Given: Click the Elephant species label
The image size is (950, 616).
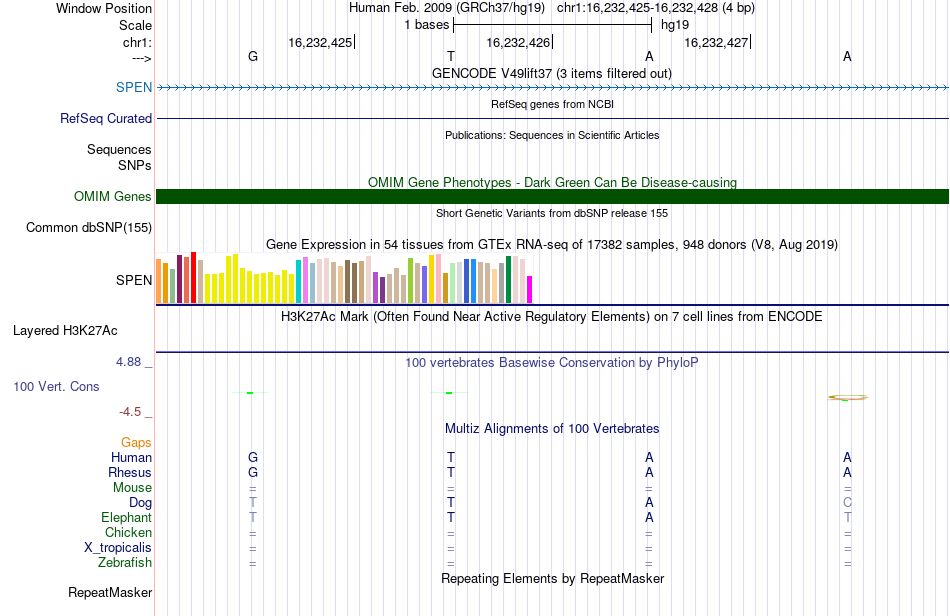Looking at the screenshot, I should 127,517.
